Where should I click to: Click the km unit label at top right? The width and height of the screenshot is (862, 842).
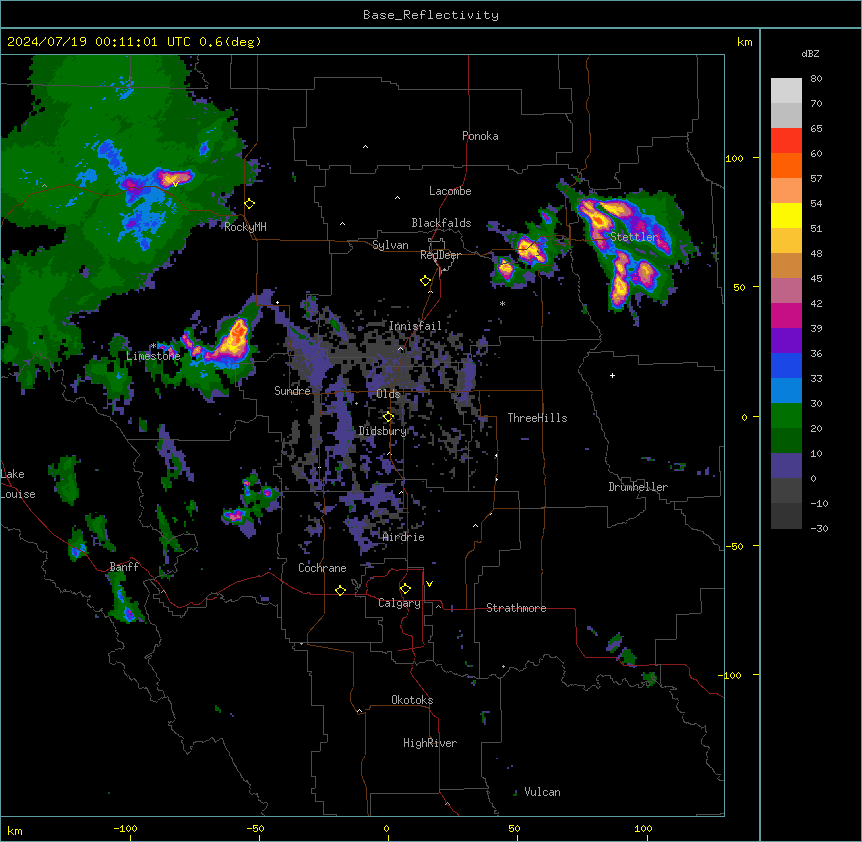point(744,42)
